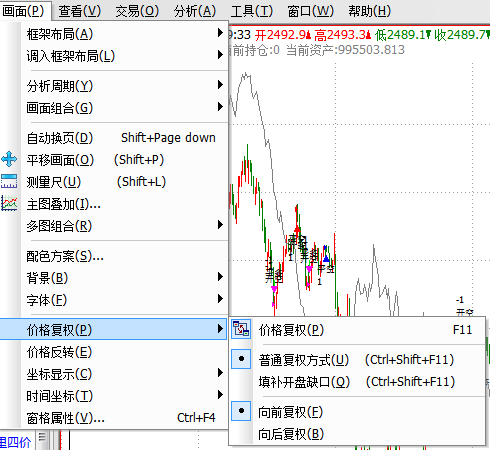Viewport: 490px width, 450px height.
Task: Open the 帮助(H) menu
Action: [x=369, y=11]
